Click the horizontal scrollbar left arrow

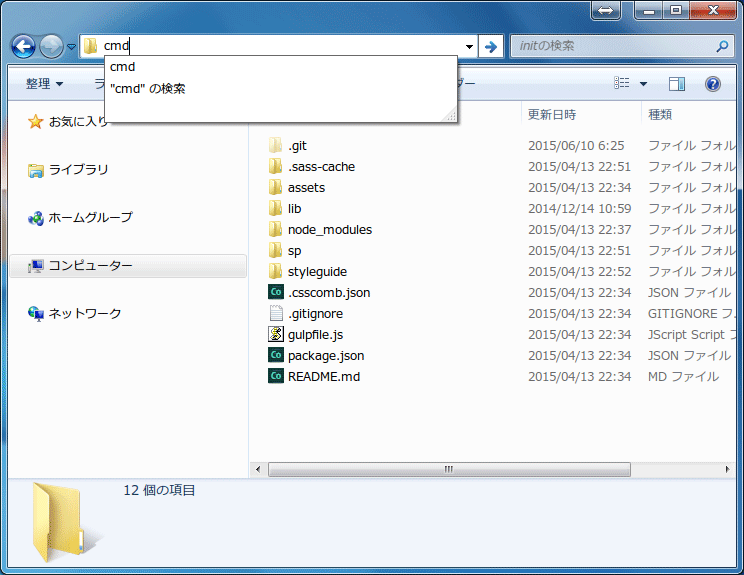[258, 469]
